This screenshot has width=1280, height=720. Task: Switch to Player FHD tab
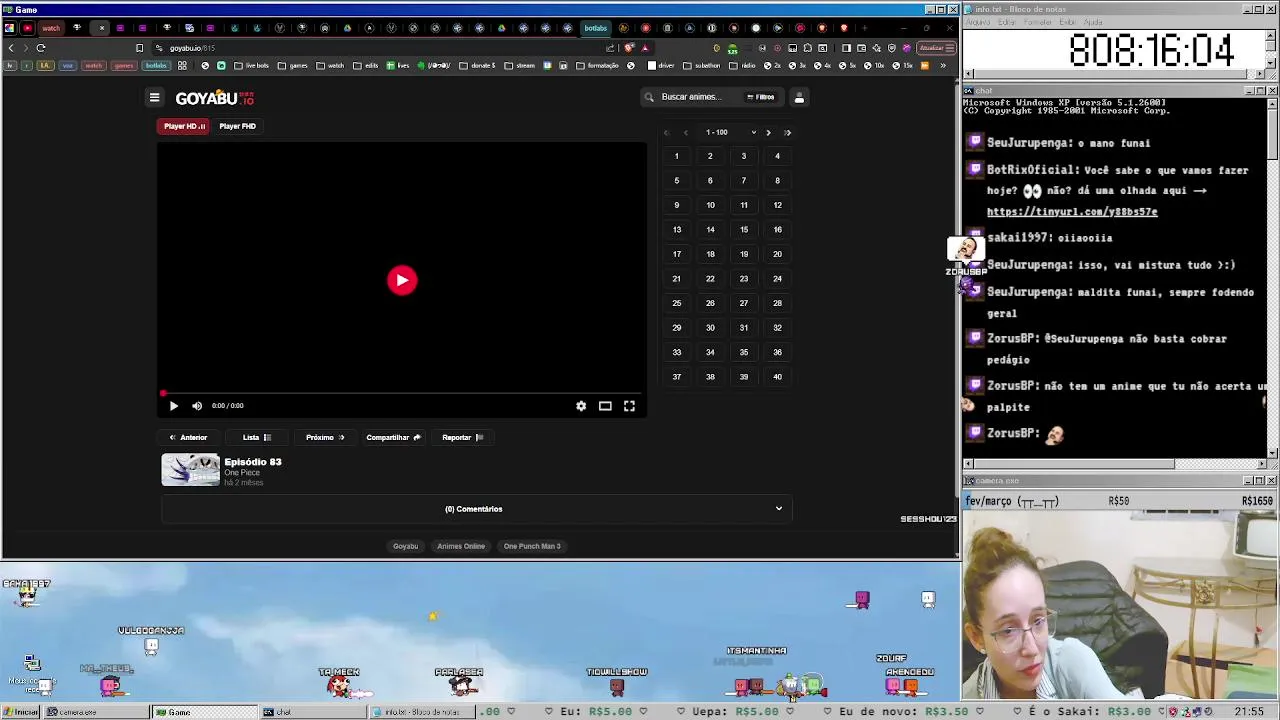(x=237, y=126)
